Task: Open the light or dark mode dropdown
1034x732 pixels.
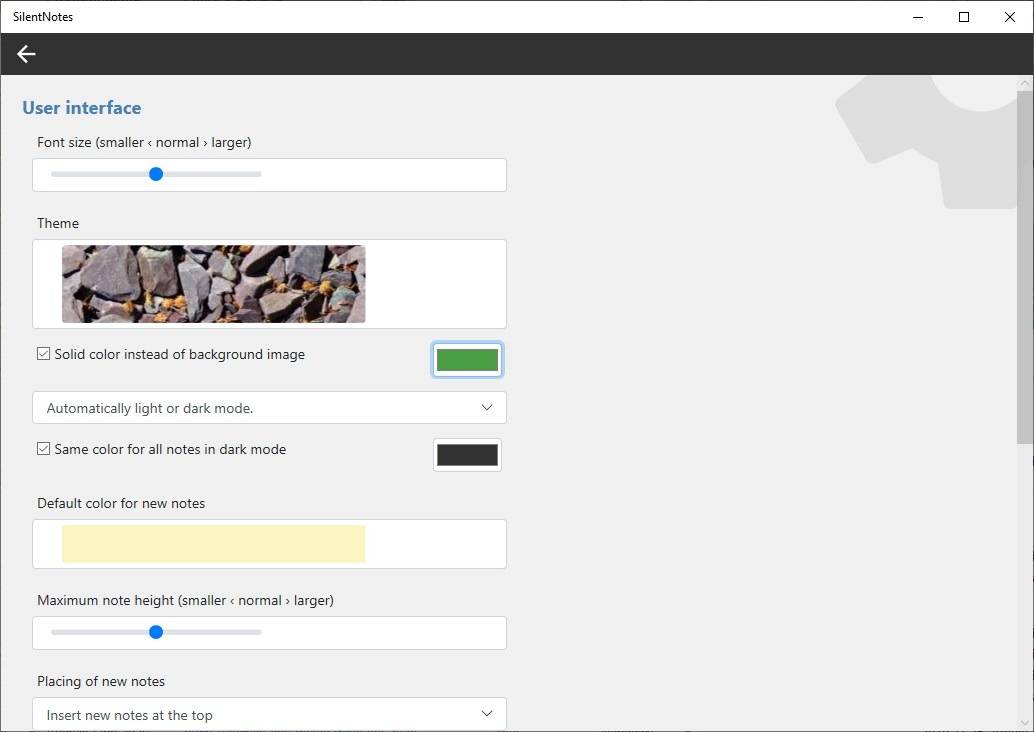Action: [270, 408]
